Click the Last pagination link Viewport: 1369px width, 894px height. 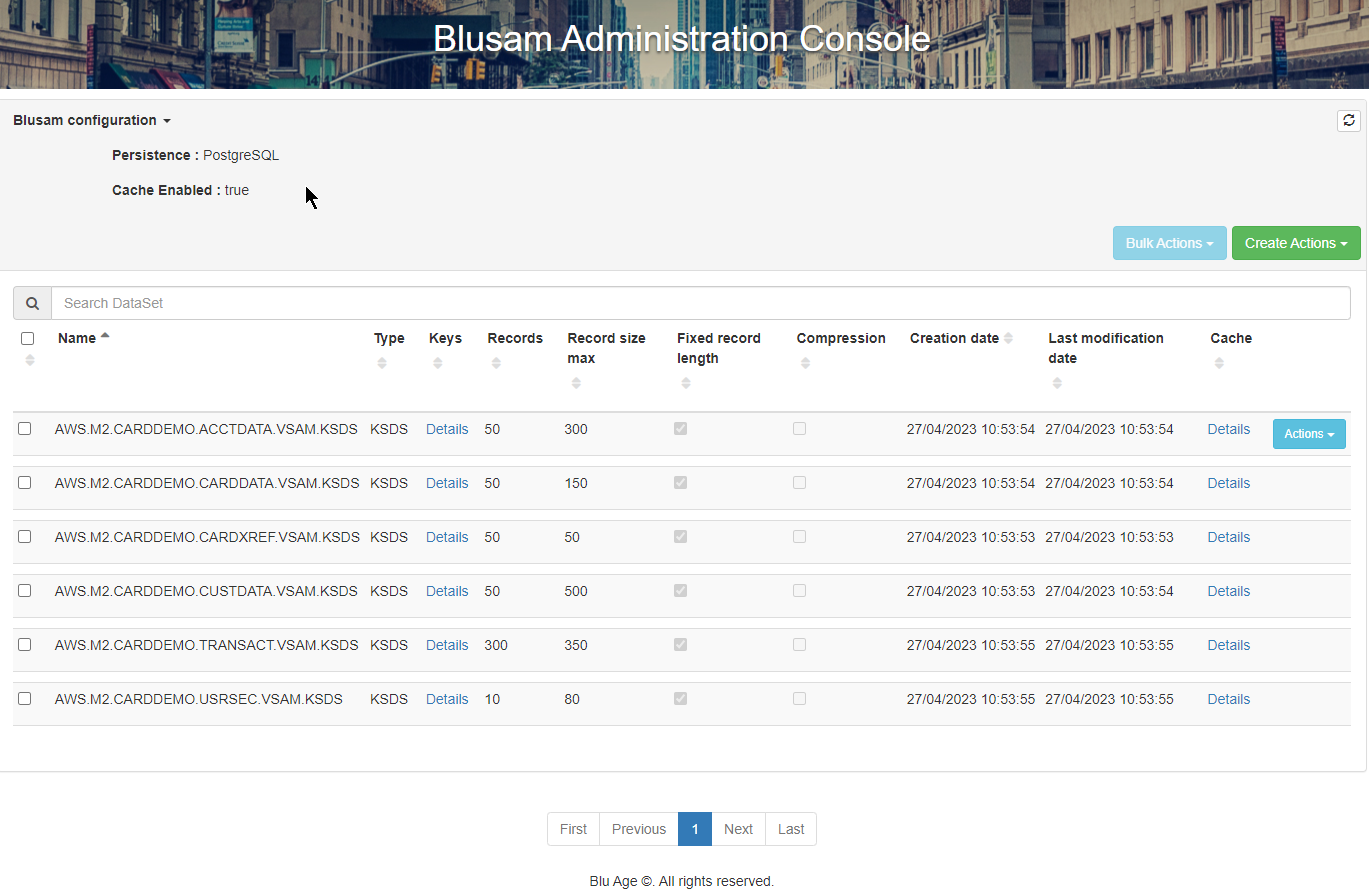point(790,828)
